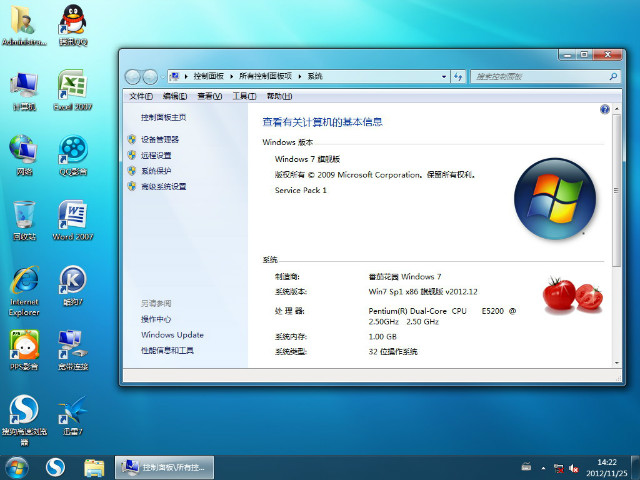The width and height of the screenshot is (640, 480).
Task: Click the search magnifier icon
Action: click(613, 76)
